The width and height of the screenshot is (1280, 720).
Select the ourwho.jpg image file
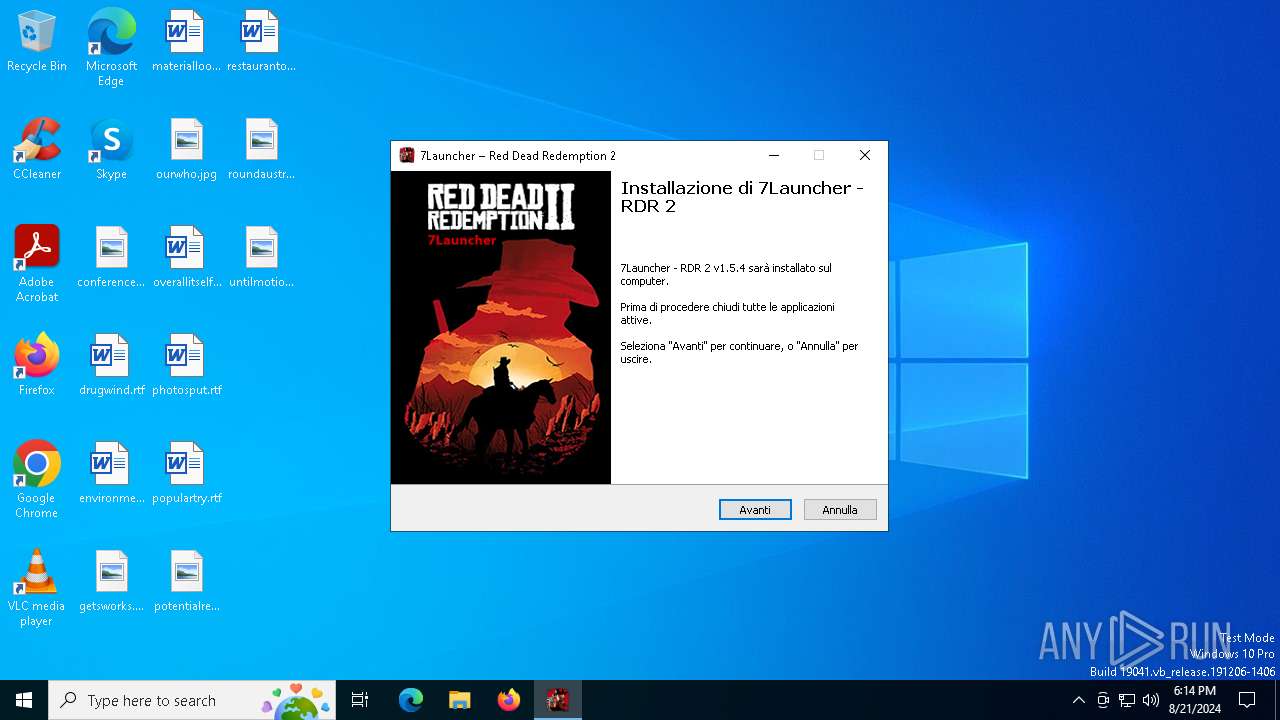[186, 150]
